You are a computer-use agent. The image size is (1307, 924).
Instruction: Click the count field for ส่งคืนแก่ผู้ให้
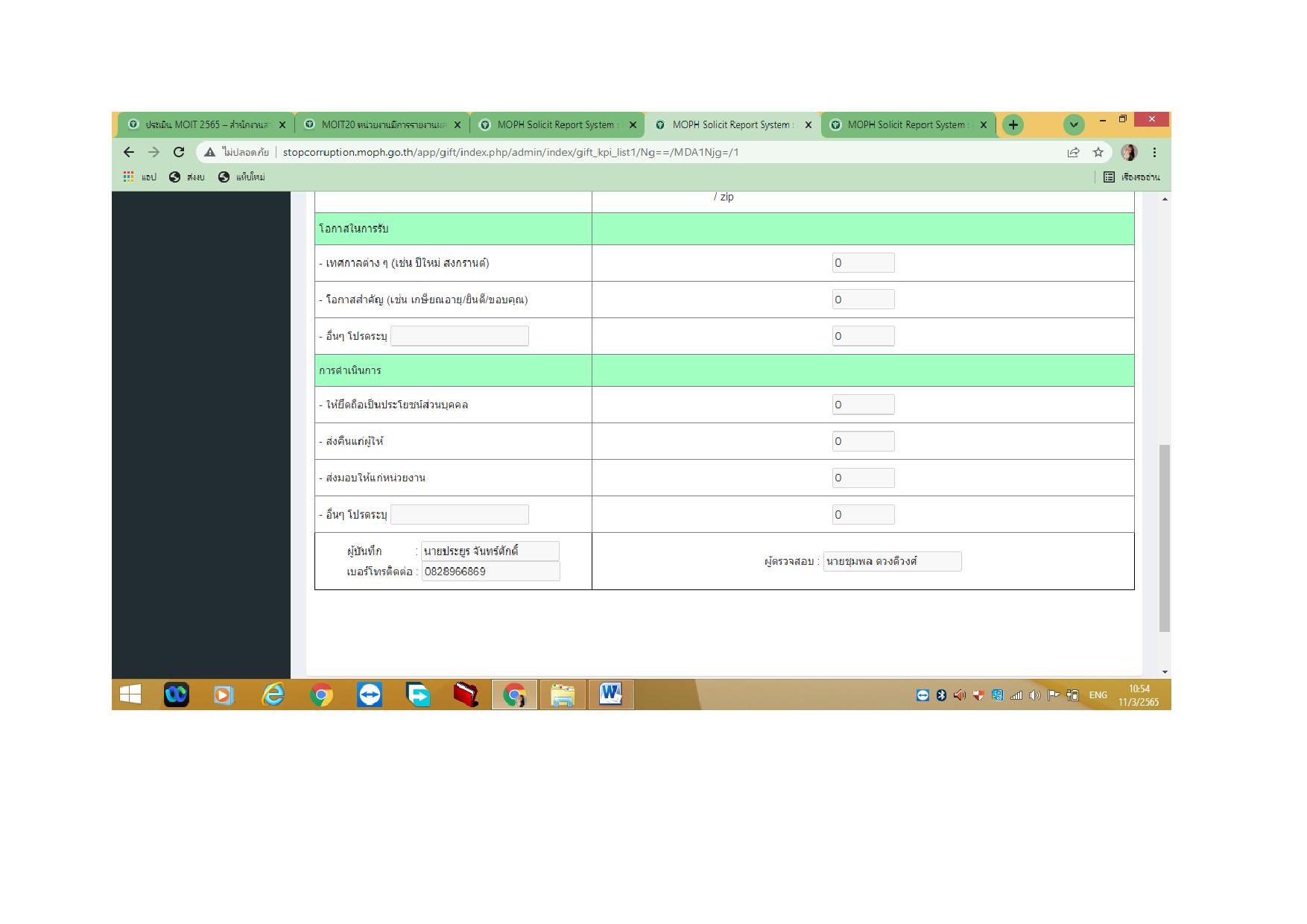point(863,441)
